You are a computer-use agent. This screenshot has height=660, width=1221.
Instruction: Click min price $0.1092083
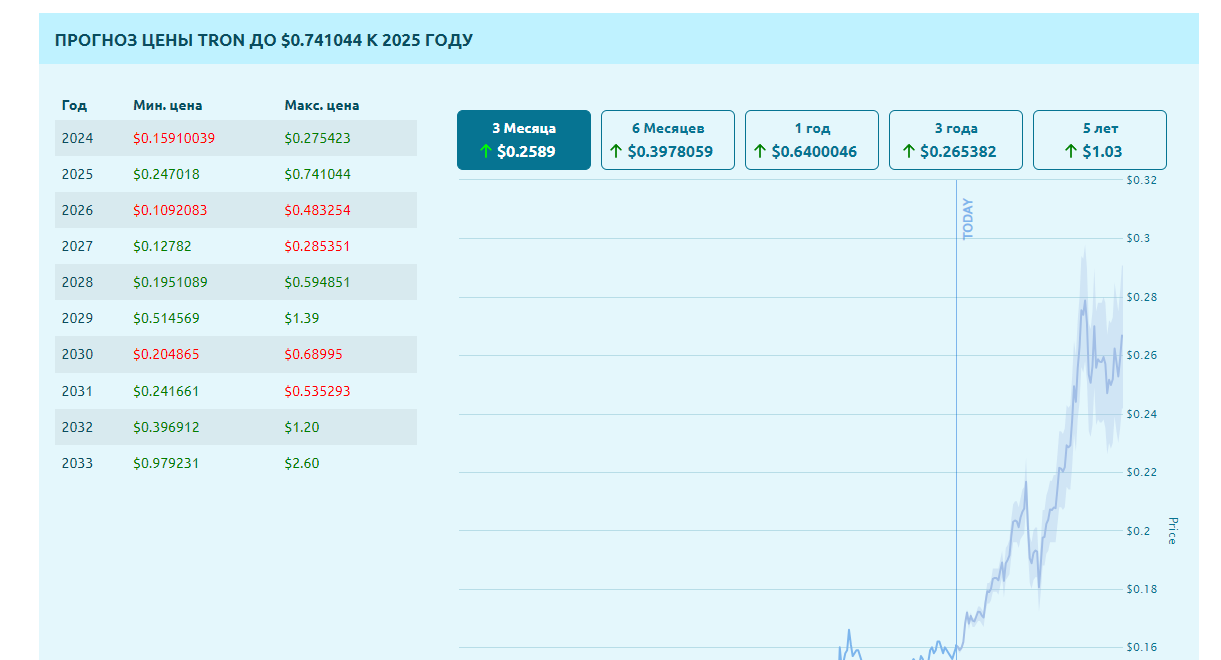170,210
